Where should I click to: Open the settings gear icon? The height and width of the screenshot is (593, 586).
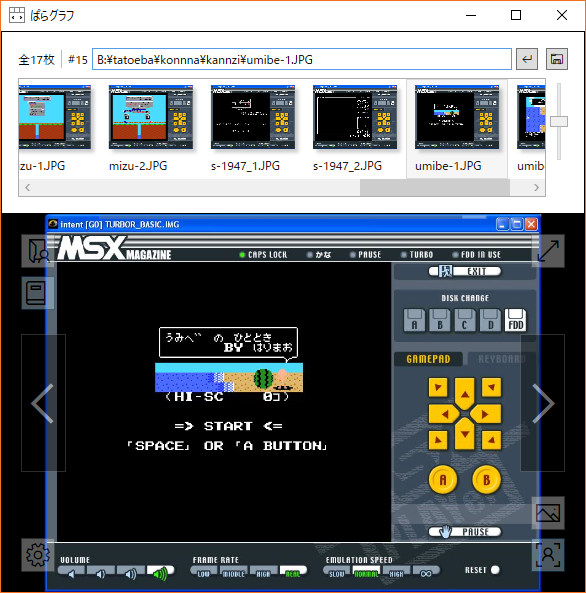pyautogui.click(x=37, y=555)
